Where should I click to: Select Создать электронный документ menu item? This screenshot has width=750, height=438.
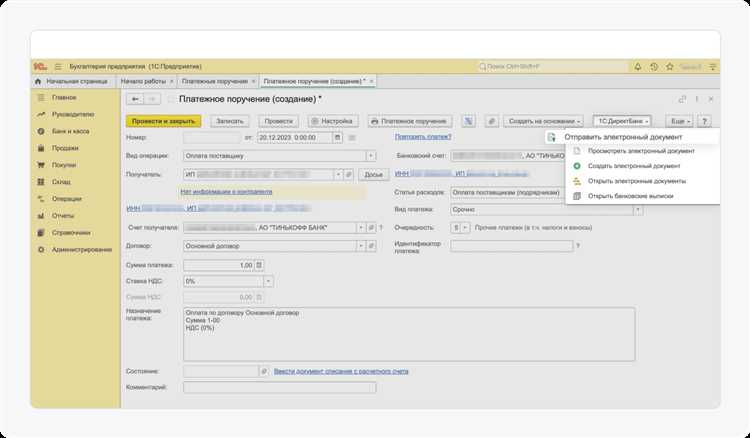(642, 166)
